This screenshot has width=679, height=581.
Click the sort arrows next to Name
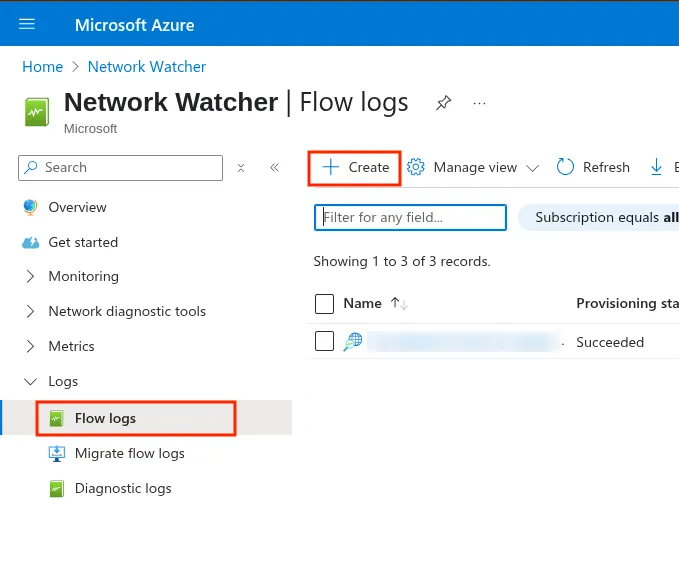[x=399, y=303]
